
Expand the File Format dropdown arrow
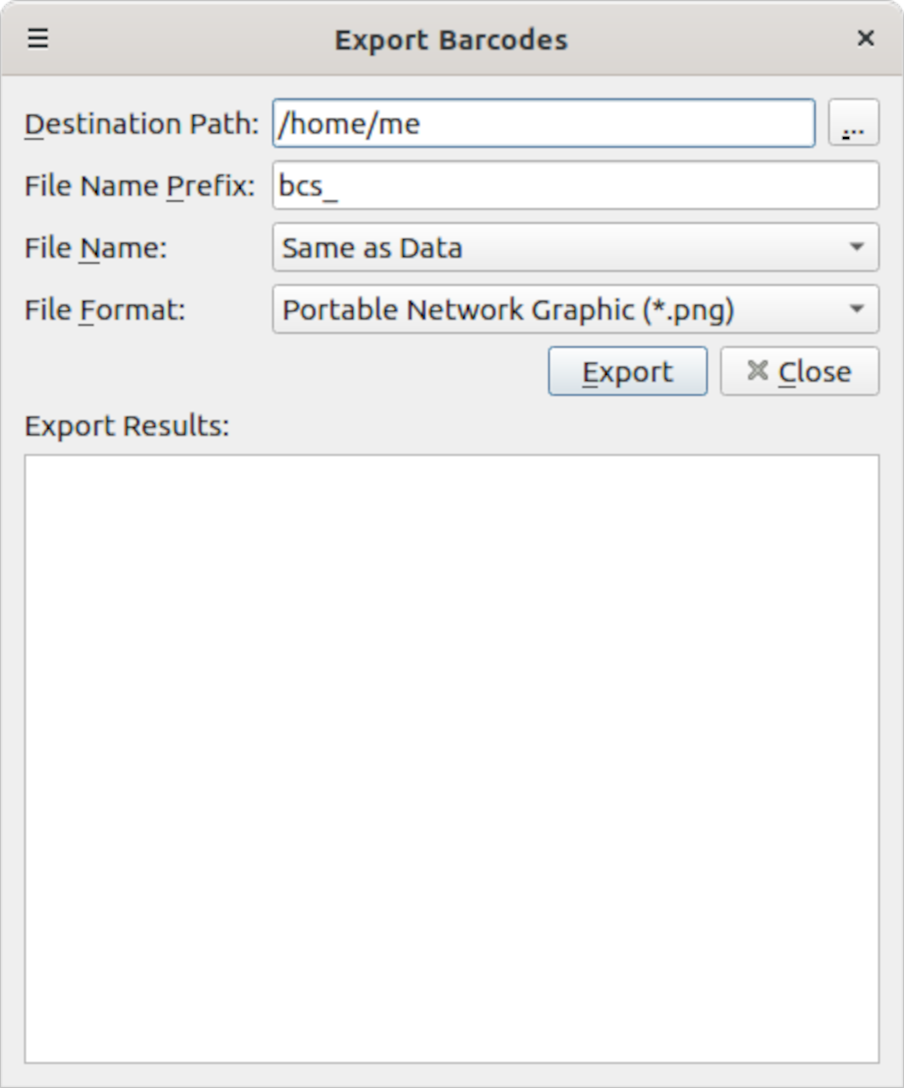856,309
